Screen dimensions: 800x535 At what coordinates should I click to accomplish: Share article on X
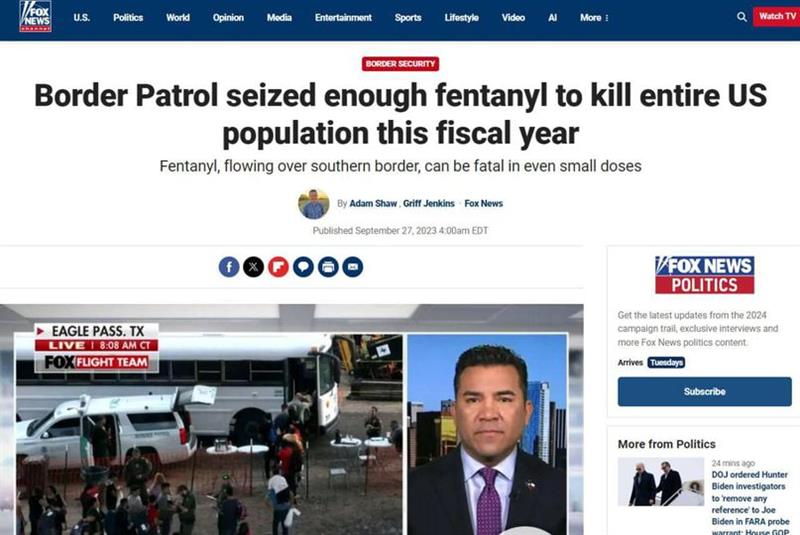254,267
